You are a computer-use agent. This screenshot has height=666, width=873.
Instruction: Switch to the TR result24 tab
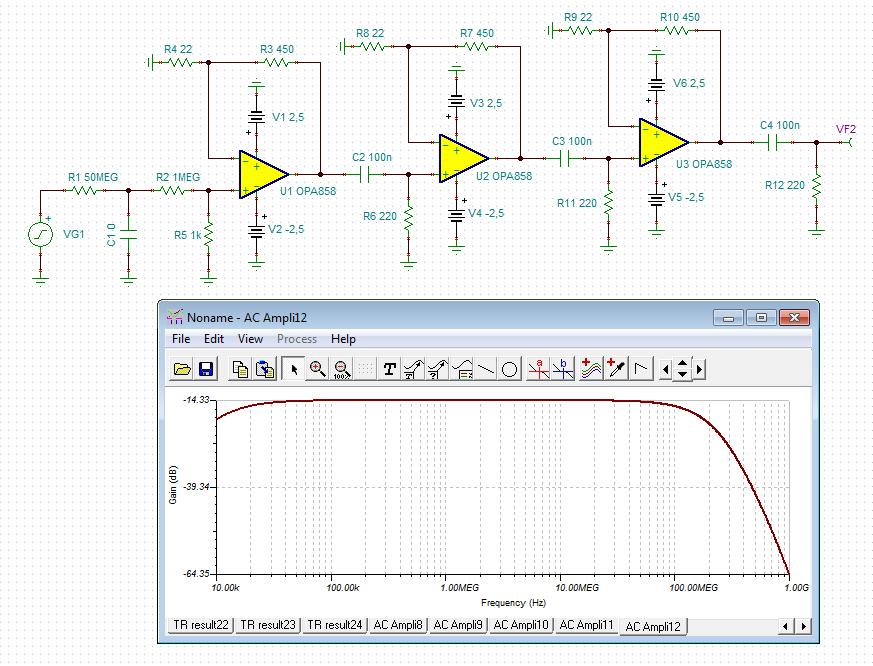[x=335, y=625]
